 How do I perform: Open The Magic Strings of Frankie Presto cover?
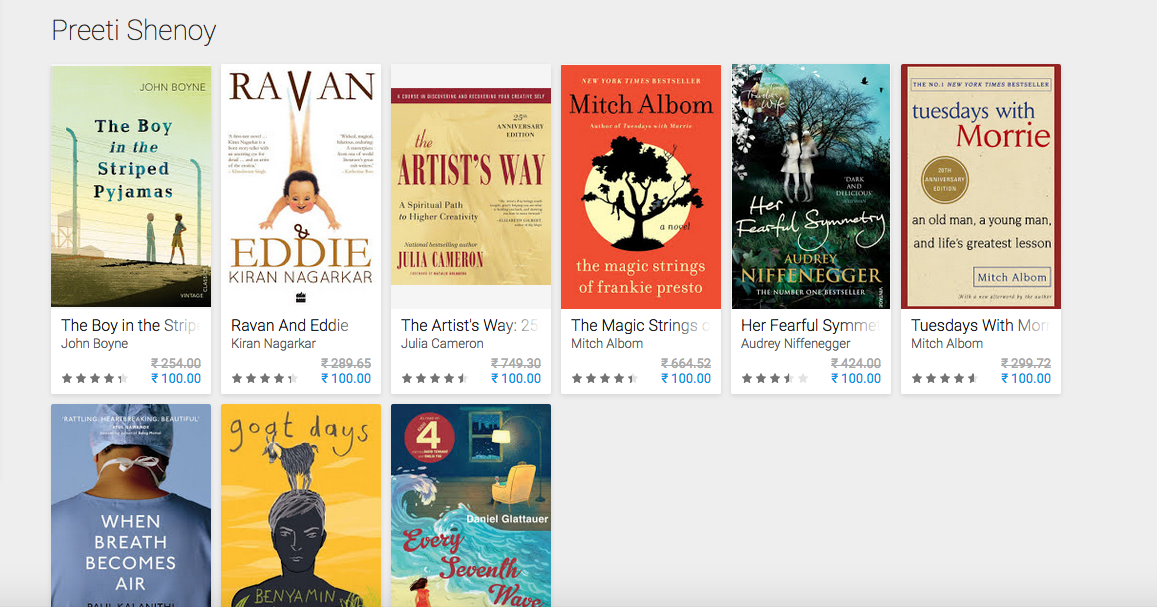pyautogui.click(x=640, y=187)
